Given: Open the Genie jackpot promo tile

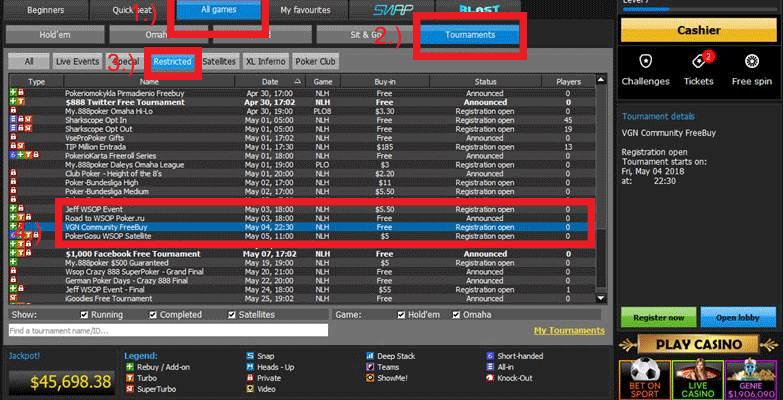Looking at the screenshot, I should click(x=751, y=380).
